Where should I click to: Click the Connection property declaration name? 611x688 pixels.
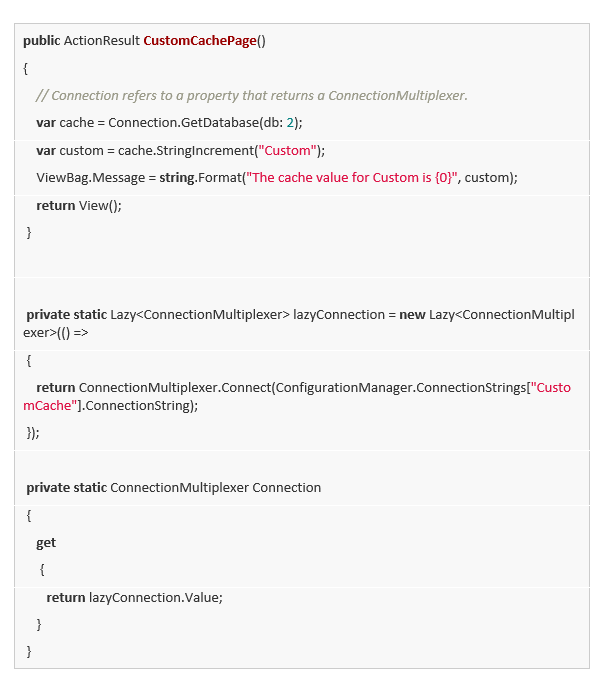[x=286, y=488]
